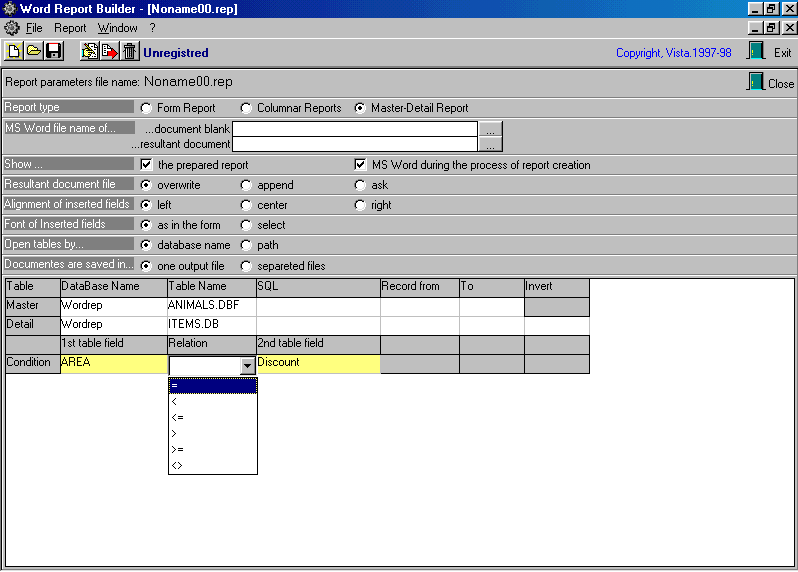This screenshot has height=572, width=798.
Task: Click the New report toolbar icon
Action: 14,51
